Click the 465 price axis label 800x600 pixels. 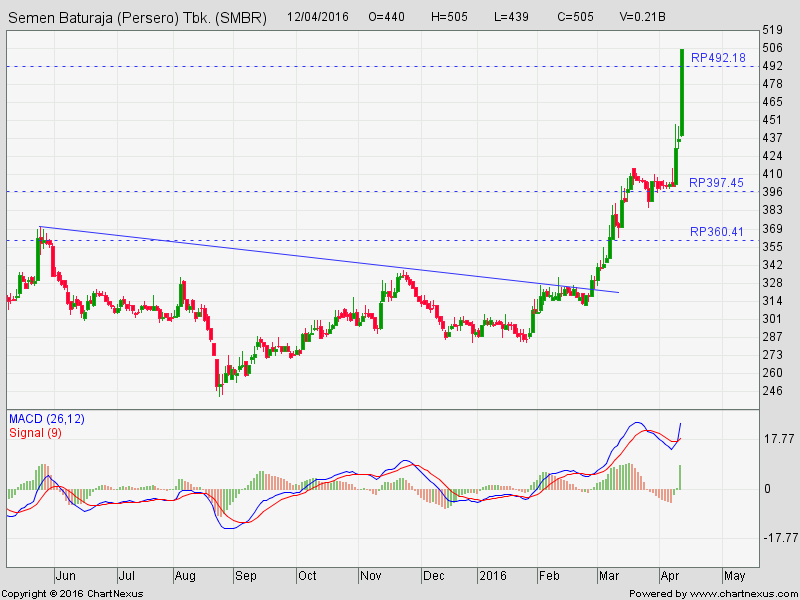772,102
